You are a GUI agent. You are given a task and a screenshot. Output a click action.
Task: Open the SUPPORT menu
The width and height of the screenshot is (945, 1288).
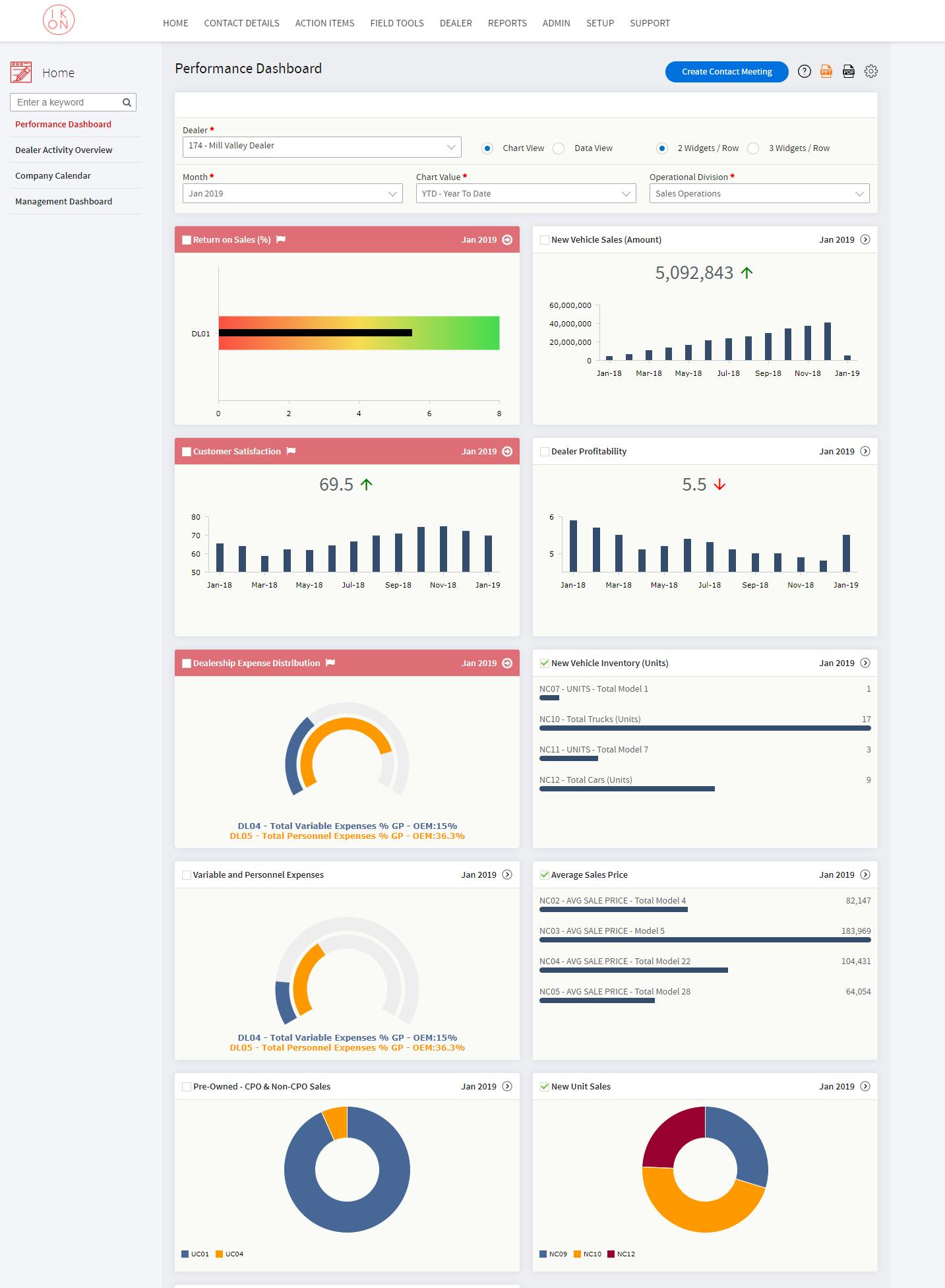(x=650, y=23)
